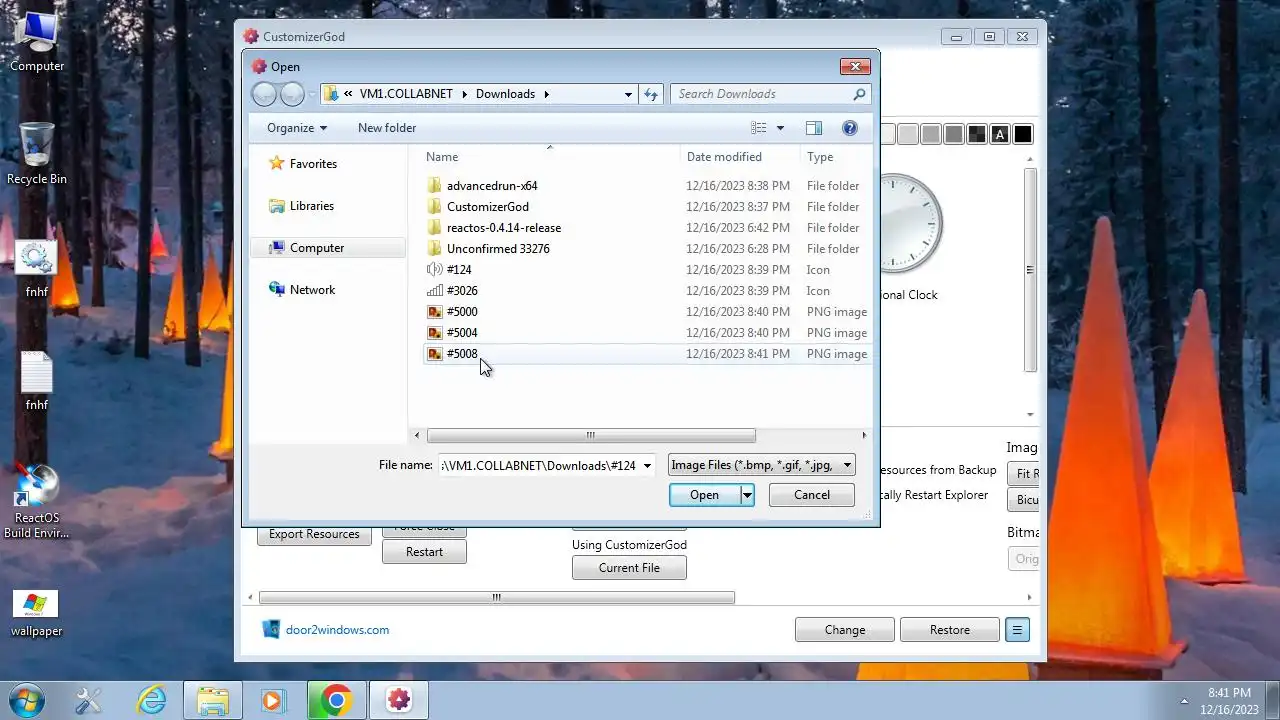Show the preview pane
The image size is (1280, 720).
814,128
